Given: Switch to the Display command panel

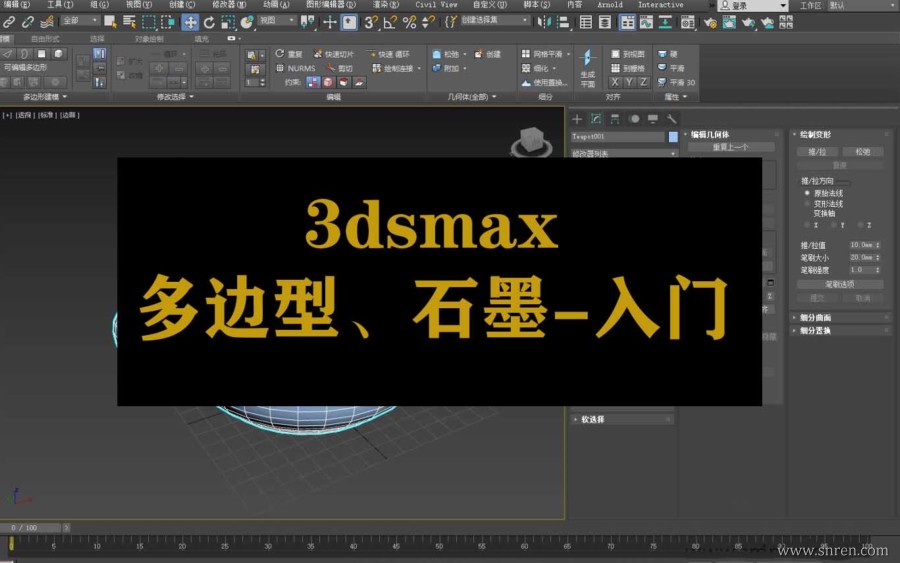Looking at the screenshot, I should [653, 119].
